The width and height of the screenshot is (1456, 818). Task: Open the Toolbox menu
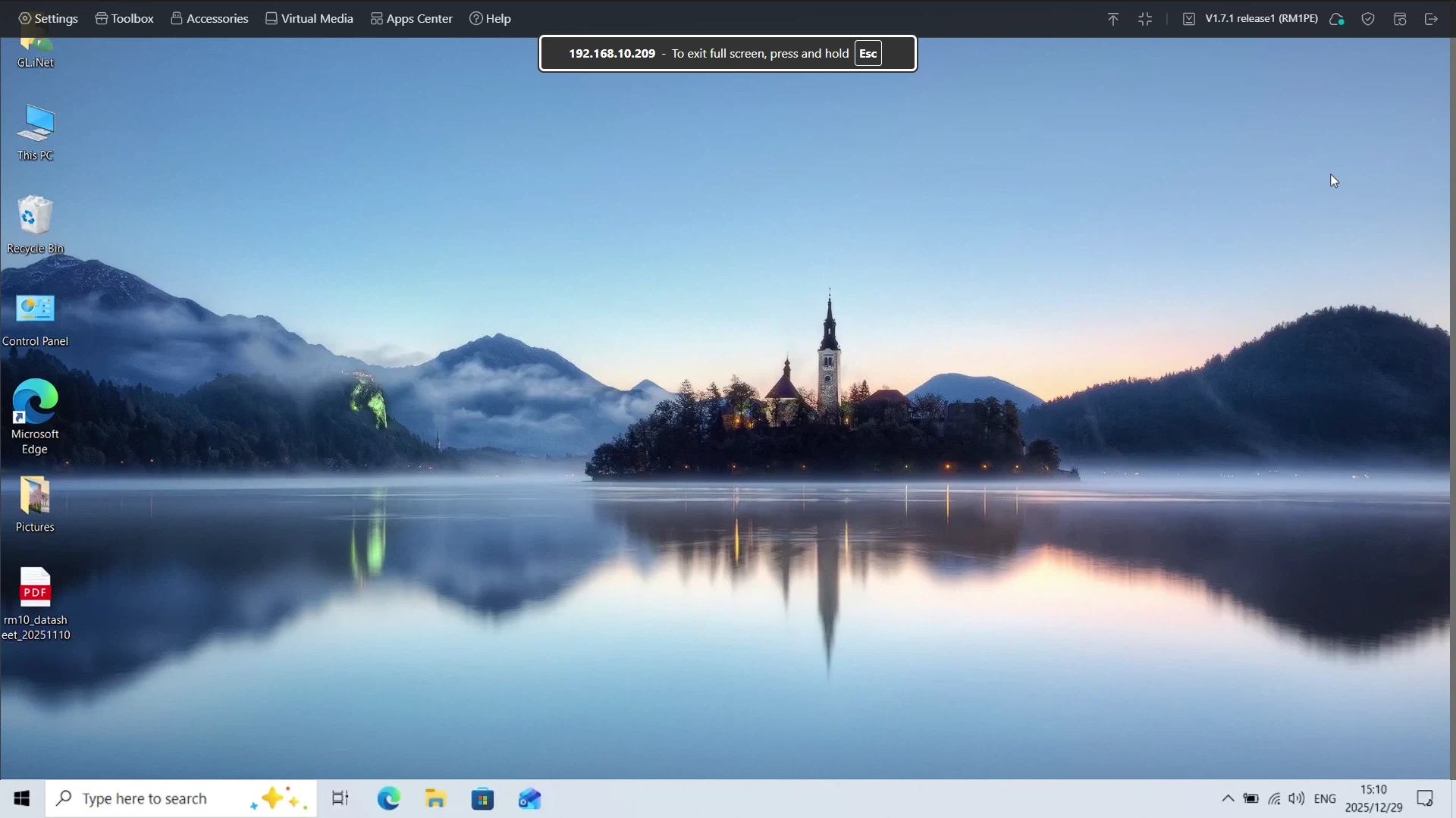tap(124, 18)
